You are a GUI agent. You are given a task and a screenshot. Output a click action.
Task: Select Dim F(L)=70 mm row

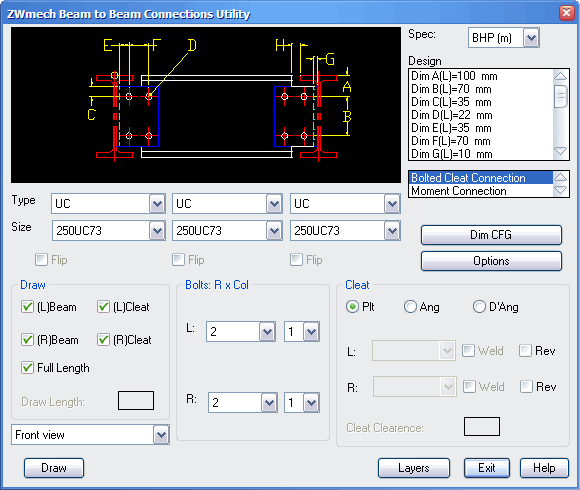(x=480, y=141)
